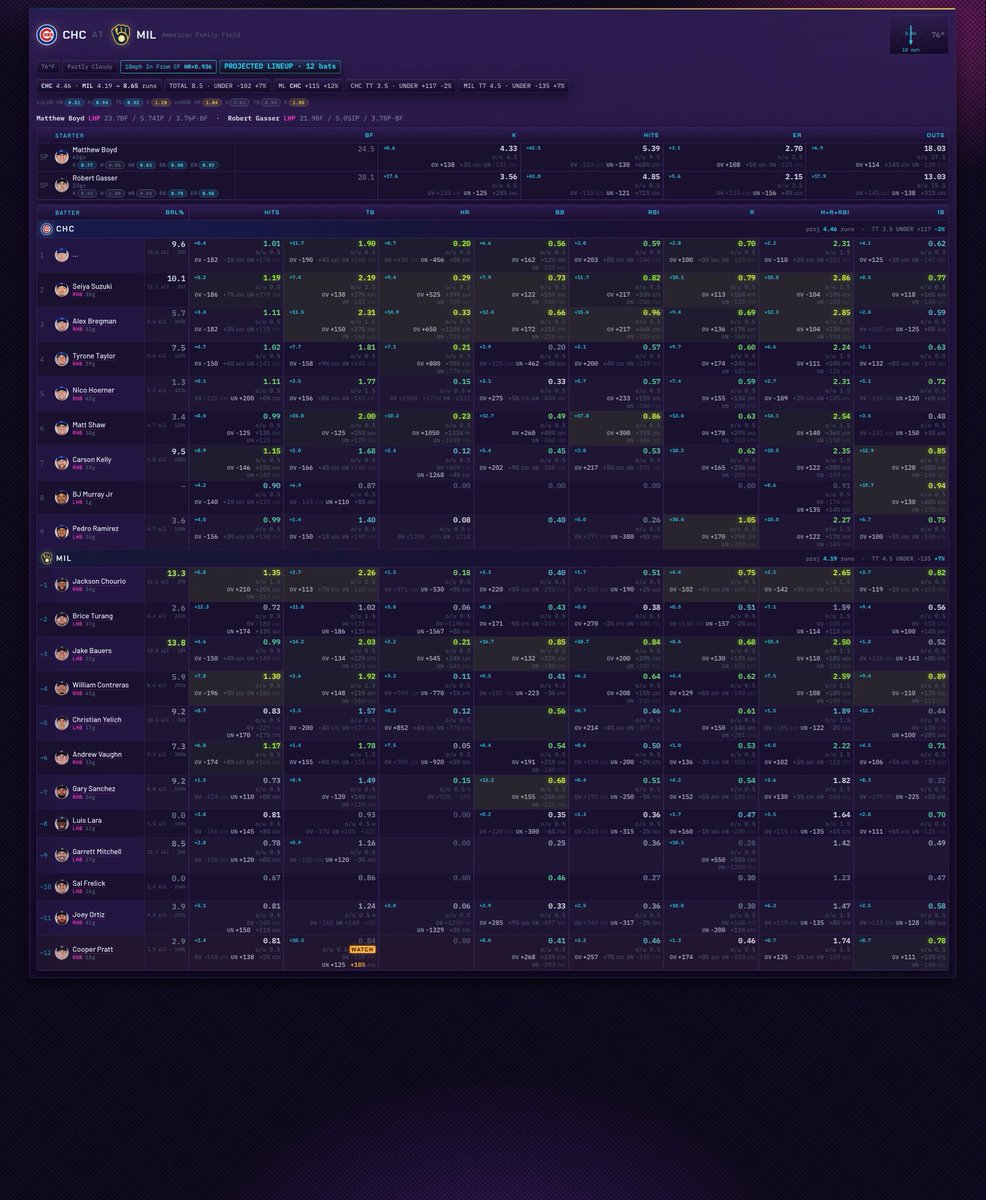Click the CHC 4.46 MIL 4.19 runs chip
986x1200 pixels.
point(99,85)
